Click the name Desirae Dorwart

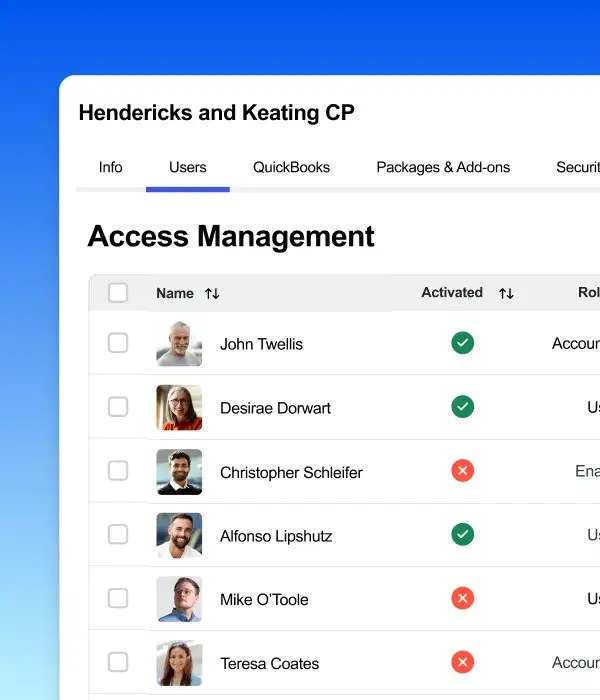click(275, 408)
